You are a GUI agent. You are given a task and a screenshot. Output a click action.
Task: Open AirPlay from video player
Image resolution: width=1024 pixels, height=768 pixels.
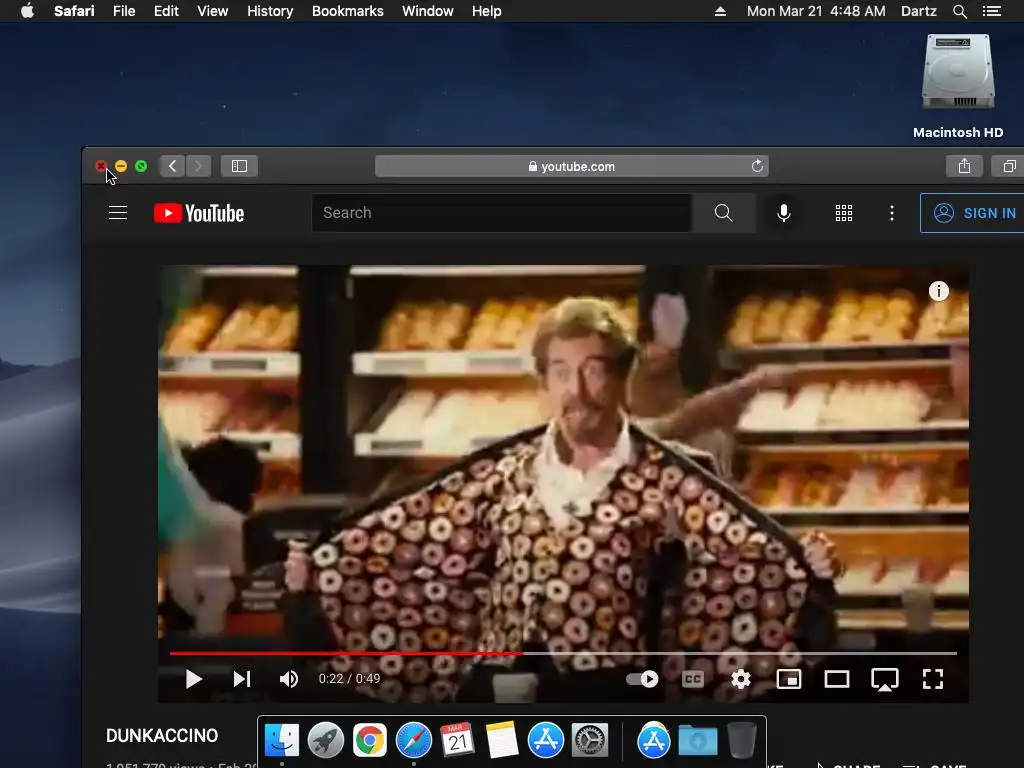pyautogui.click(x=885, y=679)
